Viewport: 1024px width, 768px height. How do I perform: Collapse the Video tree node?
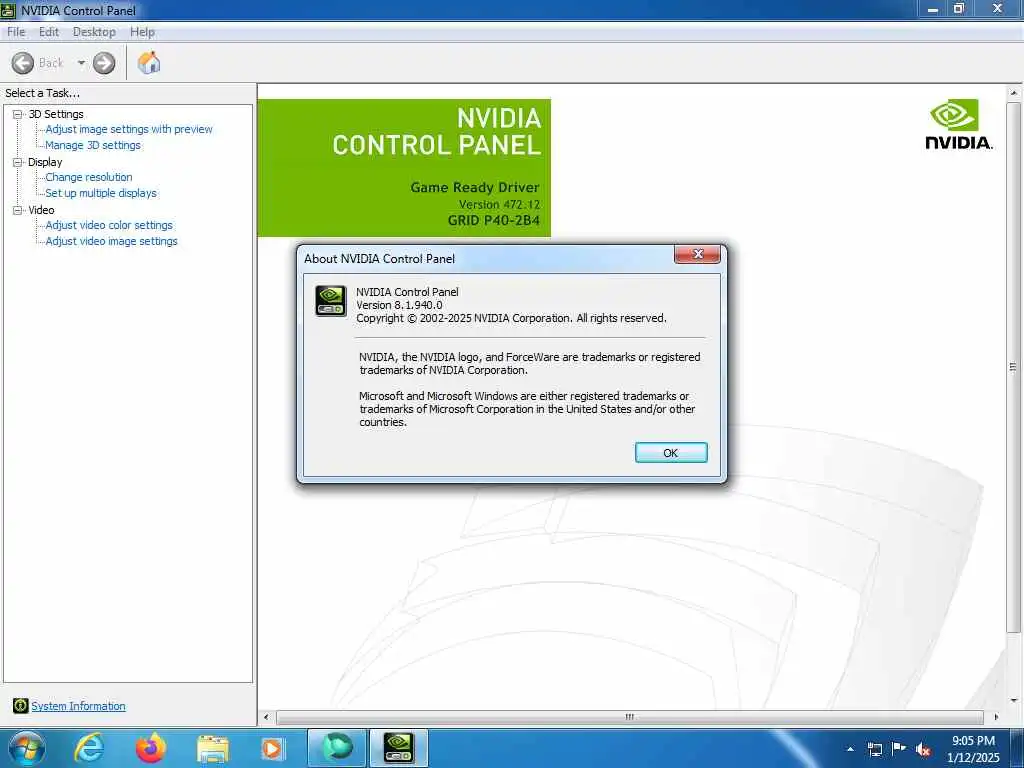coord(18,210)
